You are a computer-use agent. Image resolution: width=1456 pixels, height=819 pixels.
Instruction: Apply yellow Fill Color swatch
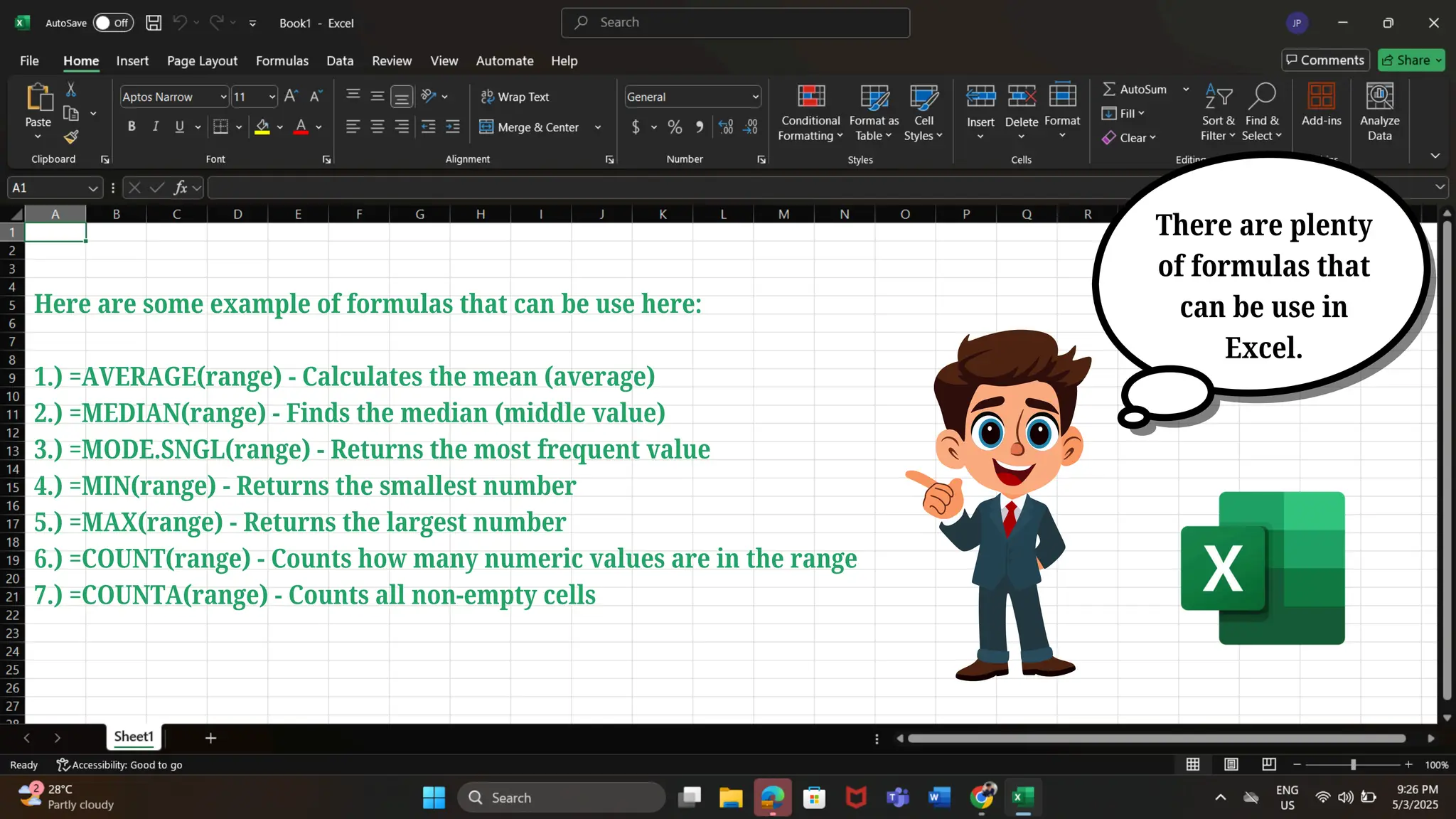pos(262,127)
